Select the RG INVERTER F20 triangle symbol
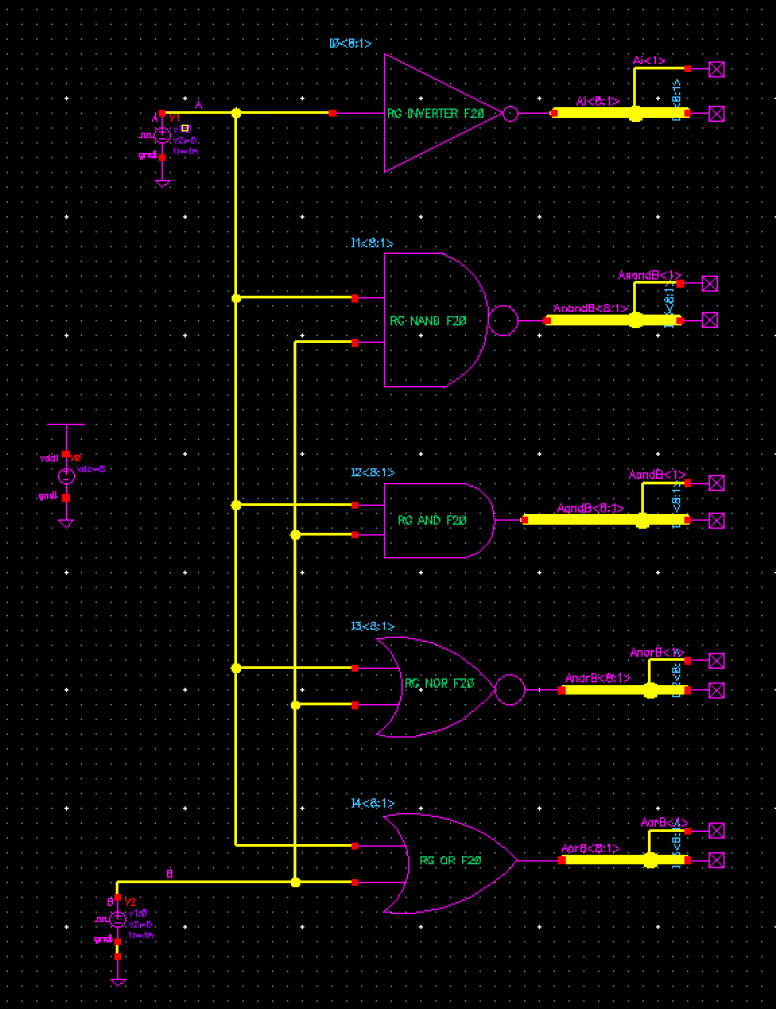The width and height of the screenshot is (776, 1009). pos(443,113)
